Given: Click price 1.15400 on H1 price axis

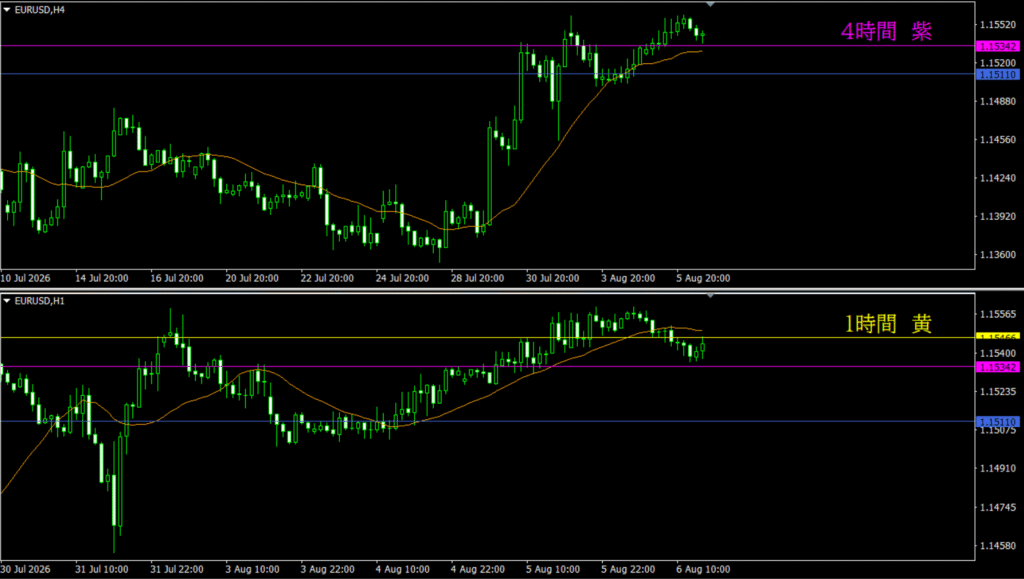Looking at the screenshot, I should (x=997, y=353).
